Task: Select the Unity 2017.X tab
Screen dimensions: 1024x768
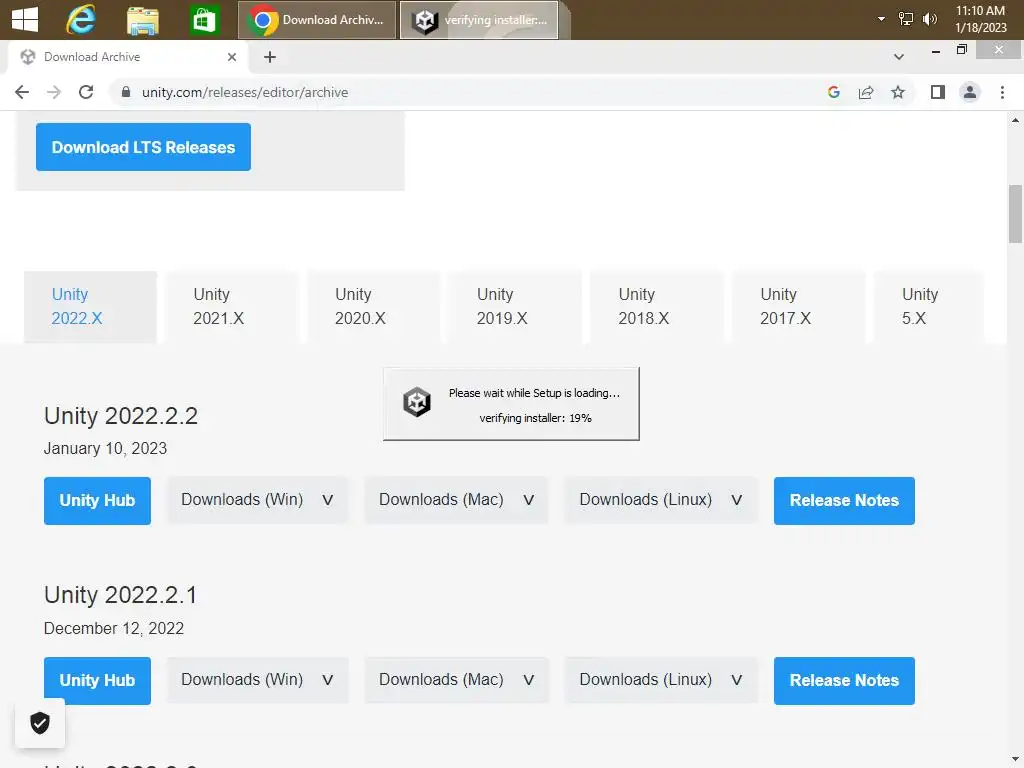Action: click(799, 306)
